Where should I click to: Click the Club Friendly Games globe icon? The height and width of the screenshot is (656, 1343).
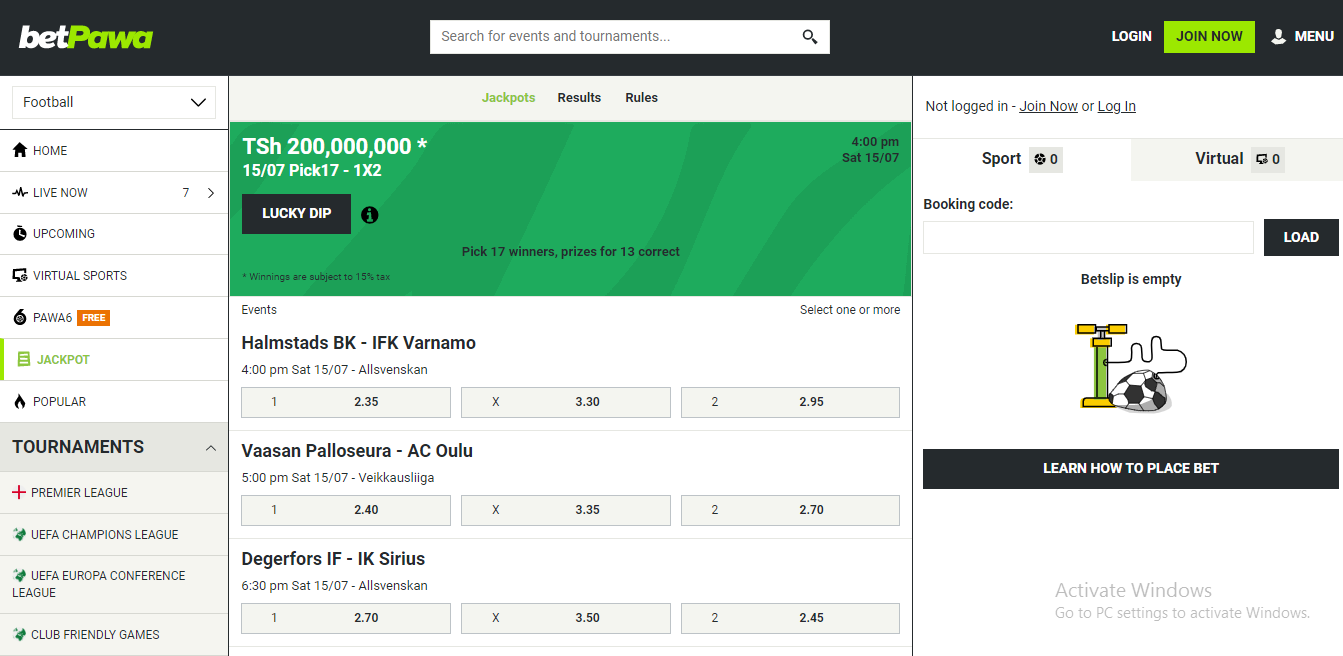[x=19, y=634]
